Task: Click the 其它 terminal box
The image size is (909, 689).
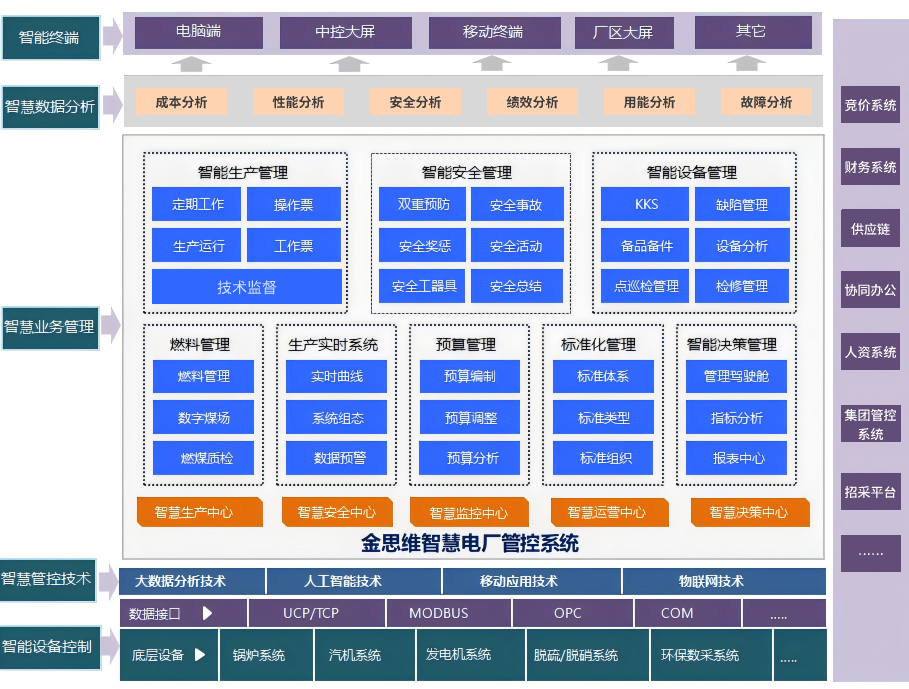Action: click(752, 32)
